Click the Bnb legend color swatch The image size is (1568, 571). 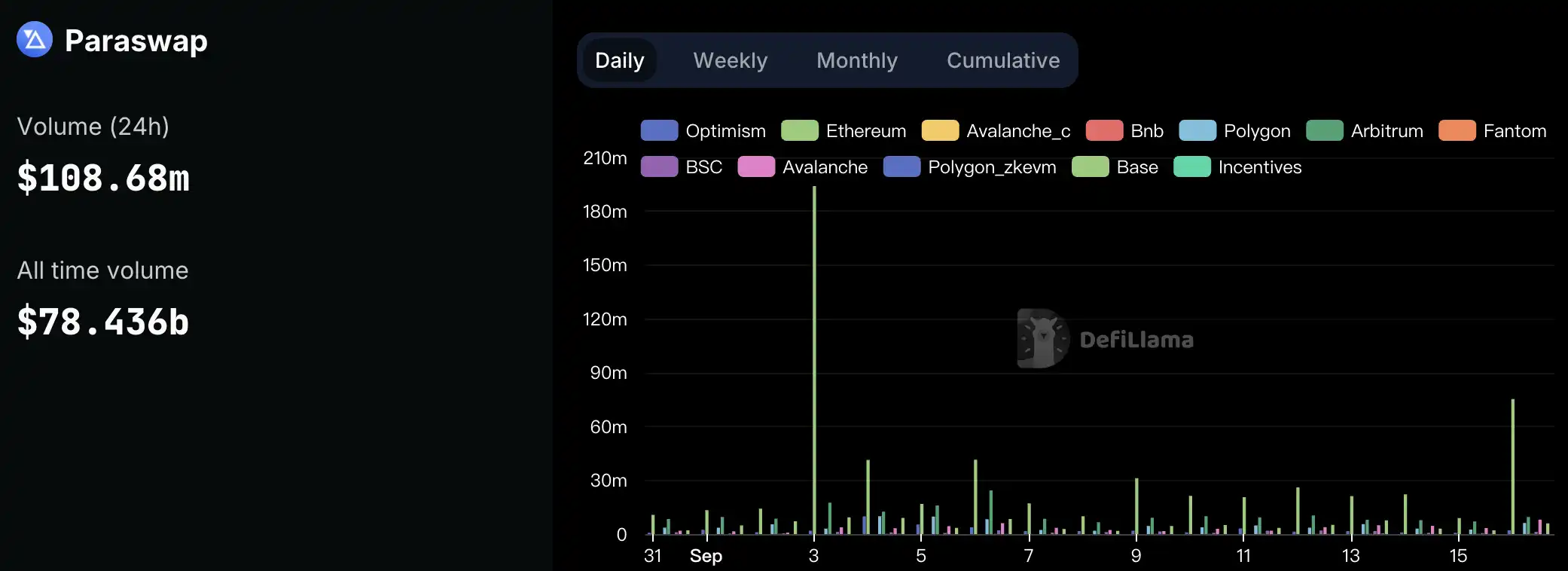coord(1104,131)
